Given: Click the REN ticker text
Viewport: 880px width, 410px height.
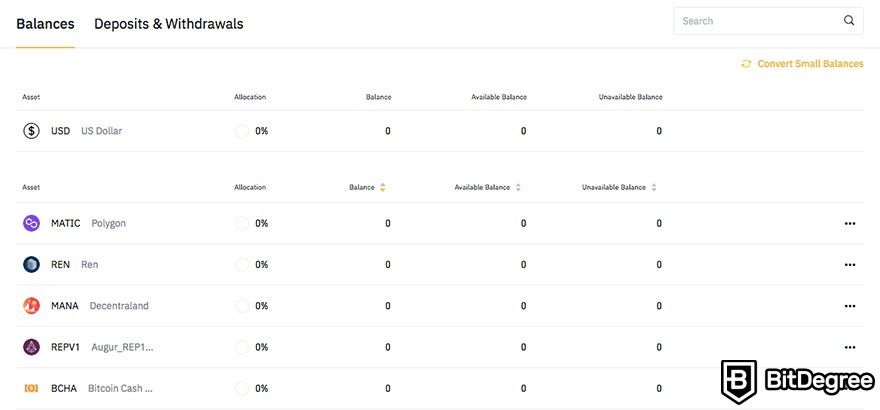Looking at the screenshot, I should 61,265.
